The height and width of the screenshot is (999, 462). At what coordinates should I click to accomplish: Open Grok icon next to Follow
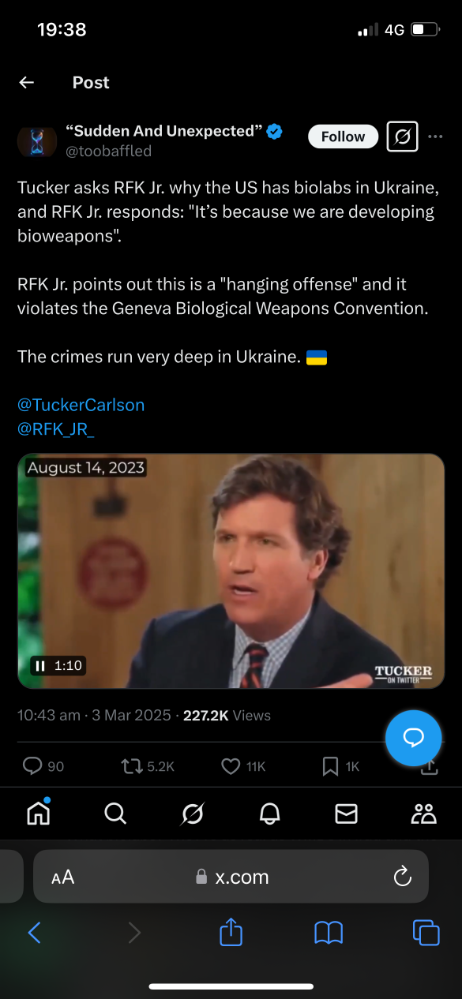402,136
